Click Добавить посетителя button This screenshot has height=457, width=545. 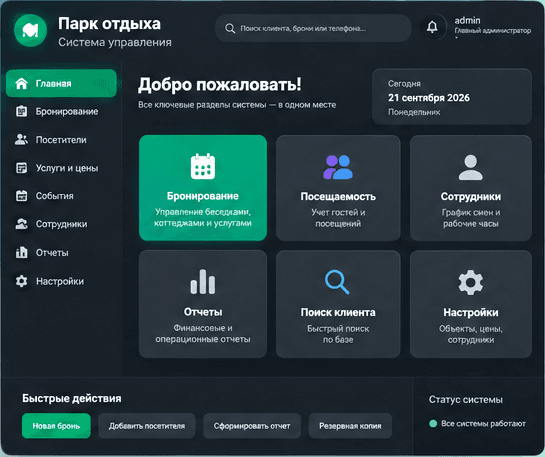[x=147, y=426]
